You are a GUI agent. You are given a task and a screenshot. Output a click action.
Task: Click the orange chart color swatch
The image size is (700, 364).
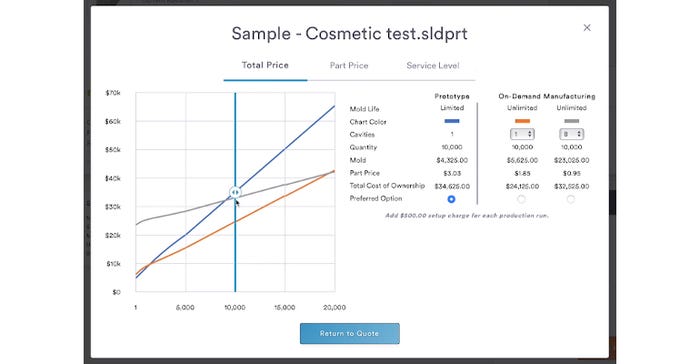pyautogui.click(x=522, y=121)
